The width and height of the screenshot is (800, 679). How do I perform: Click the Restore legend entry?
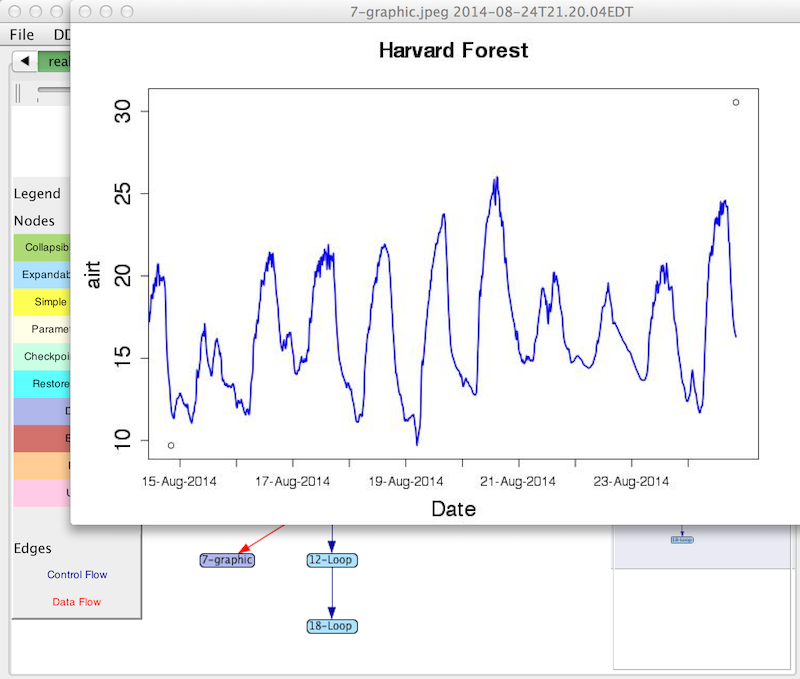click(x=42, y=384)
